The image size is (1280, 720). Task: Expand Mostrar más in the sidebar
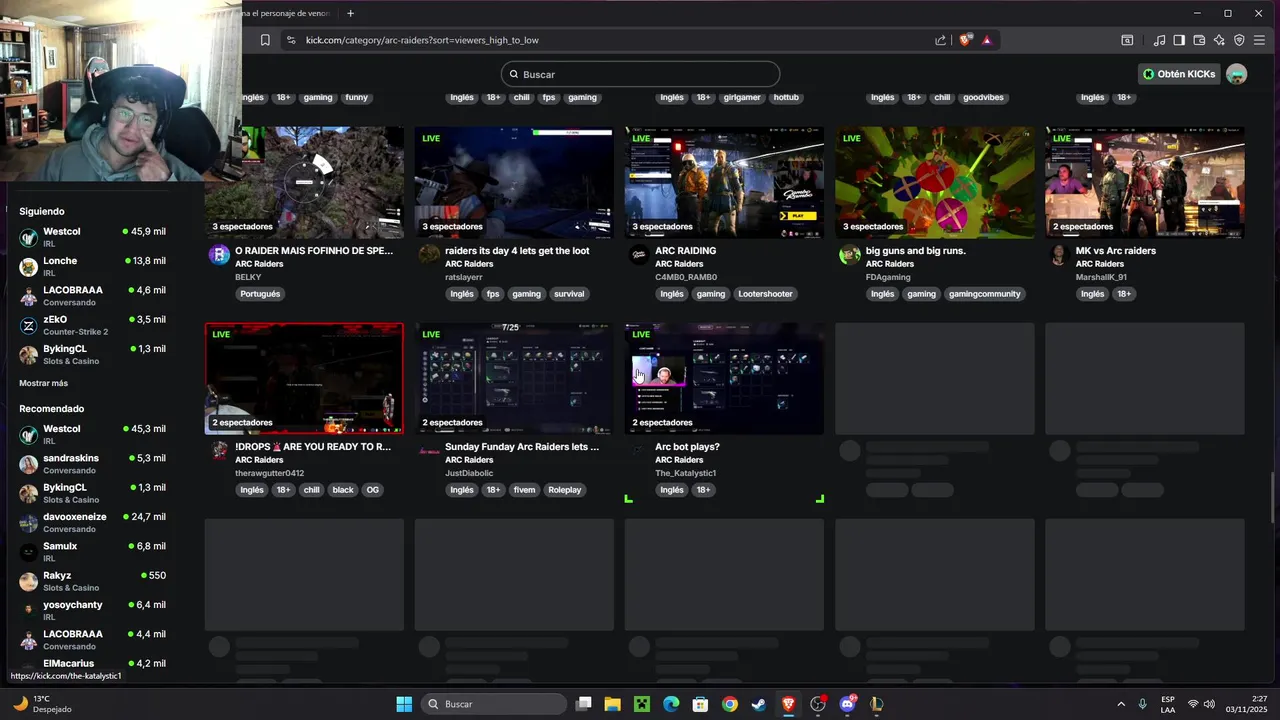44,383
